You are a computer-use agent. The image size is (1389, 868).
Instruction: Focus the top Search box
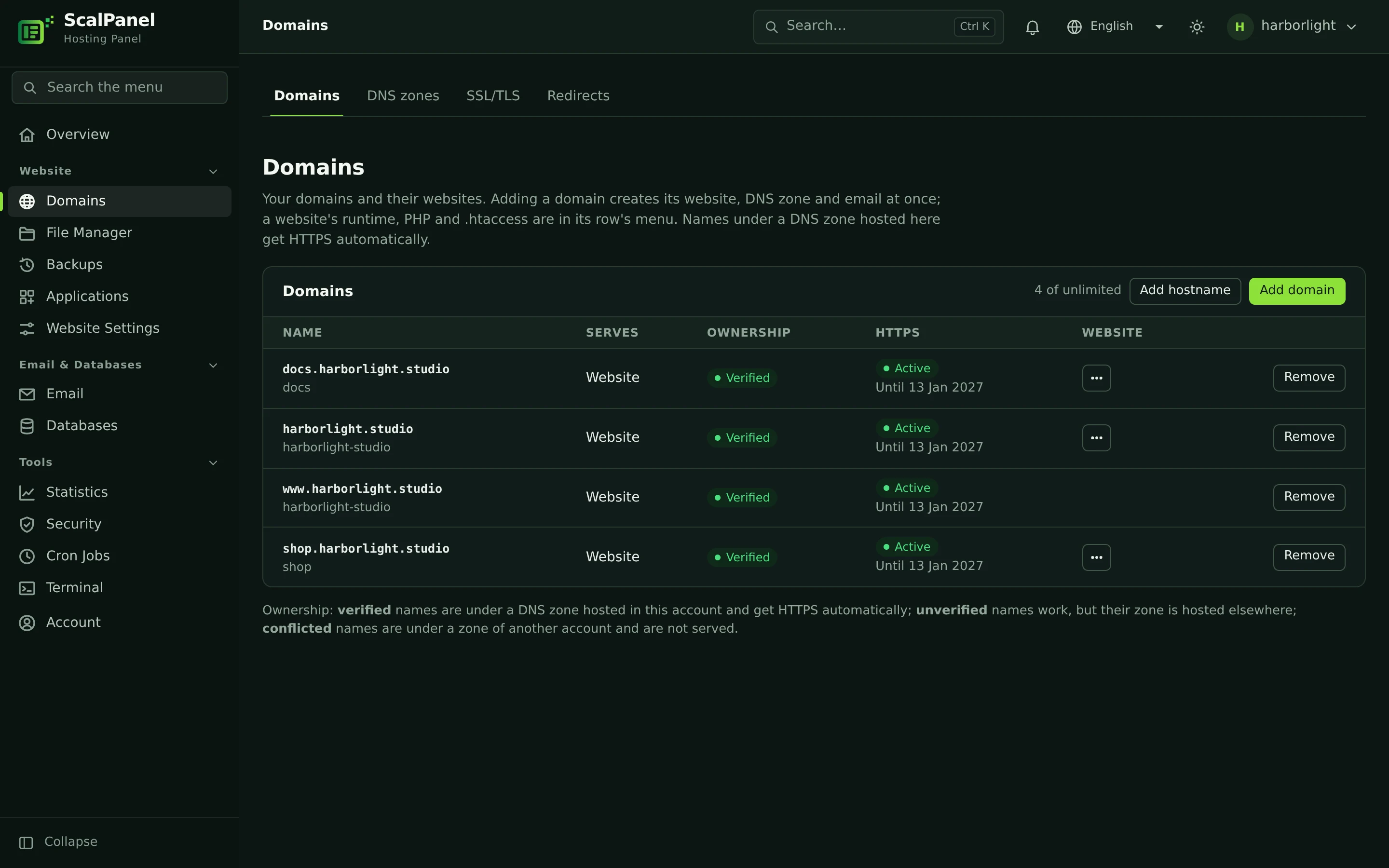pyautogui.click(x=878, y=27)
